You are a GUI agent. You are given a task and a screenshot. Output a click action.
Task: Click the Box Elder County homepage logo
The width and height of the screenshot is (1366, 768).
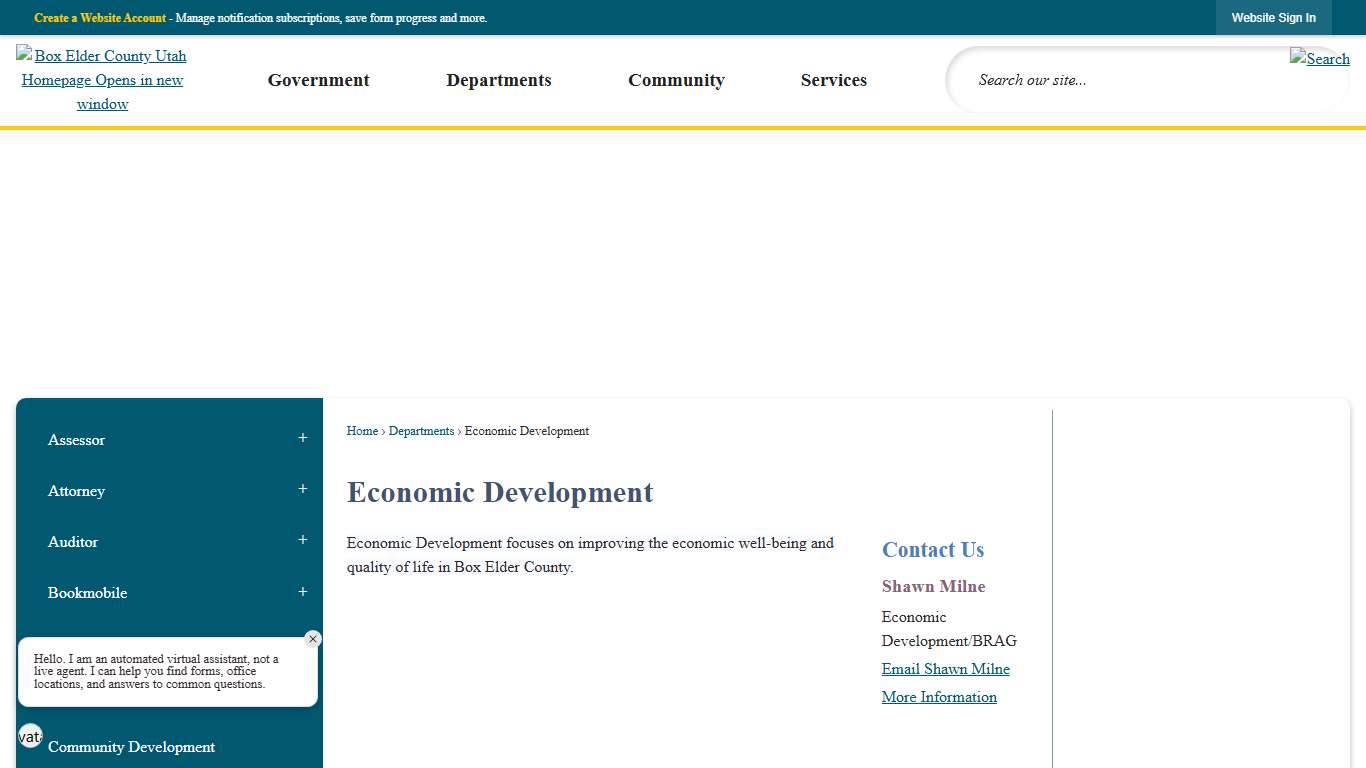tap(102, 79)
